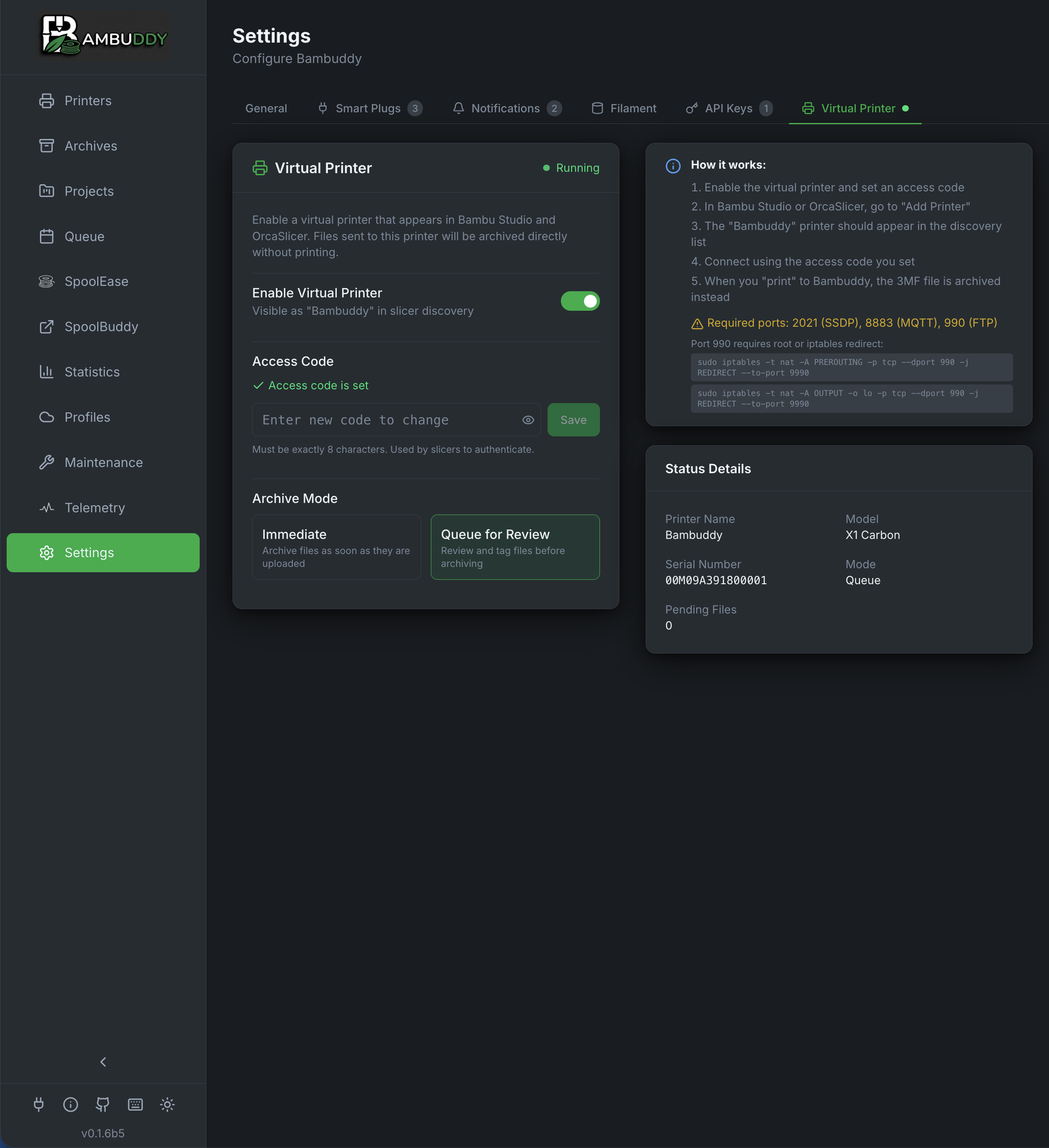Disable the Enable Virtual Printer switch
Screen dimensions: 1049x1148
coord(580,301)
